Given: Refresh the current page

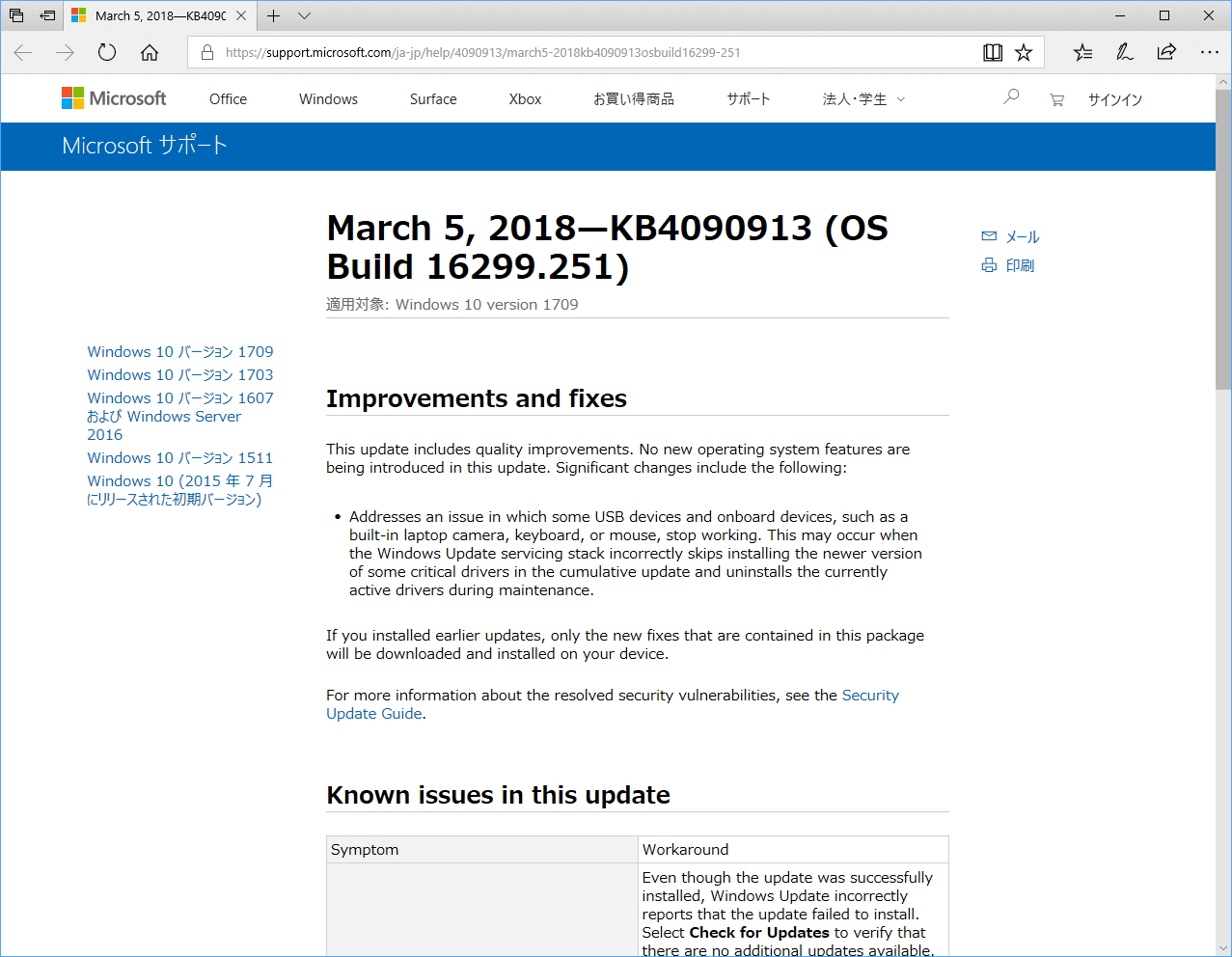Looking at the screenshot, I should tap(106, 52).
